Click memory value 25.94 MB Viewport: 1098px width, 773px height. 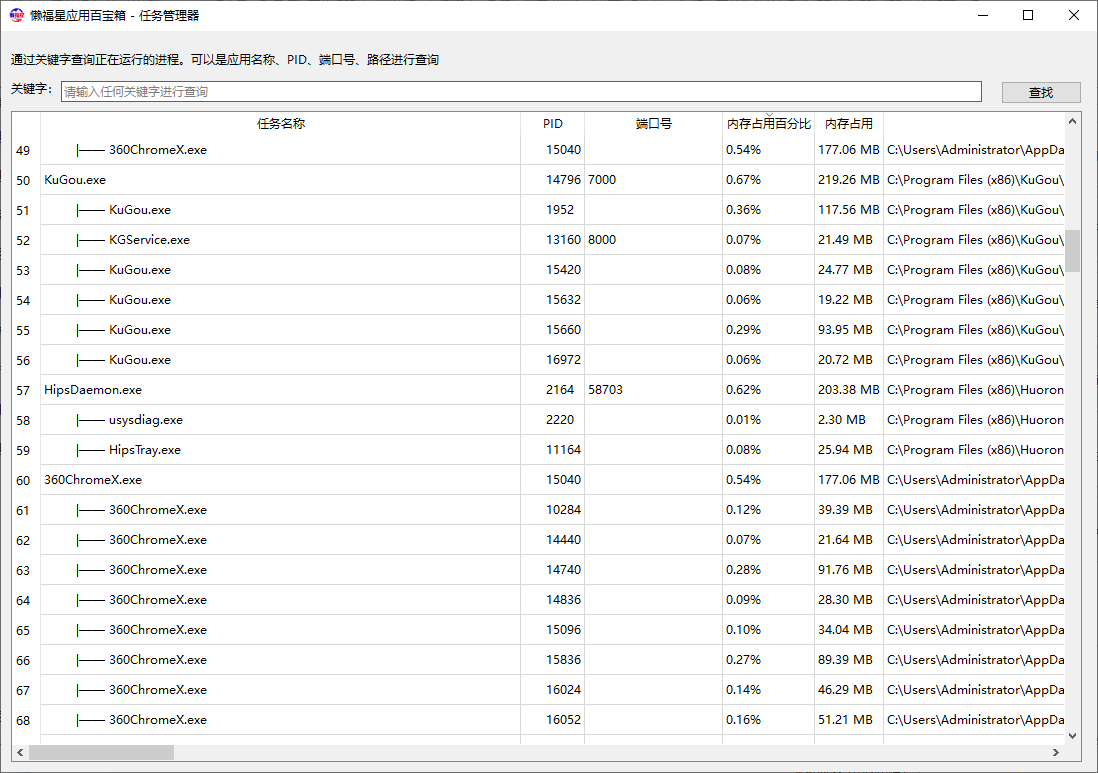845,450
